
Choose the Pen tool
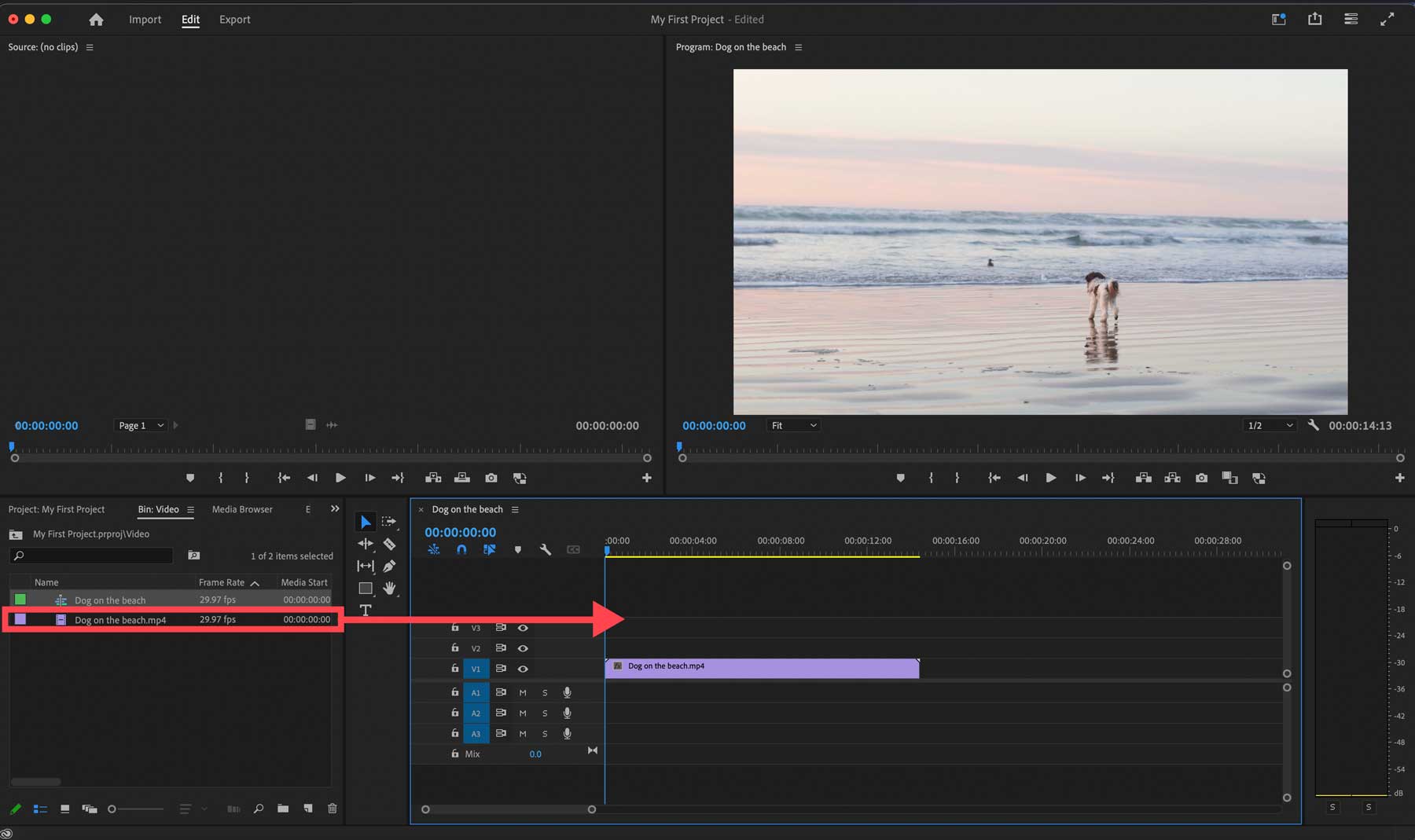coord(391,566)
